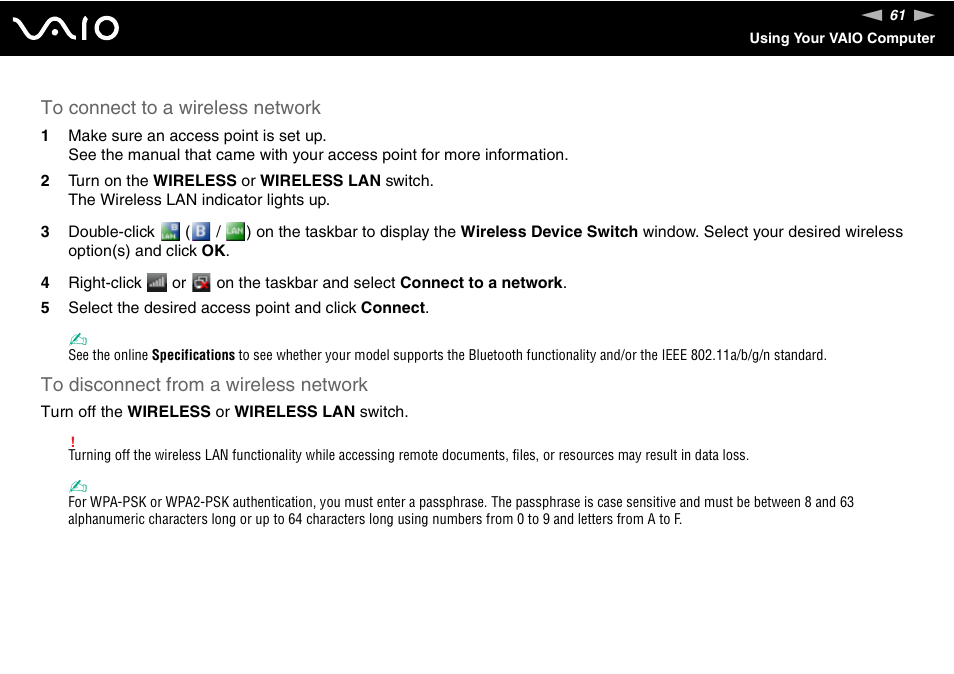Click The Wireless LAN indicator lights up text

click(x=199, y=200)
